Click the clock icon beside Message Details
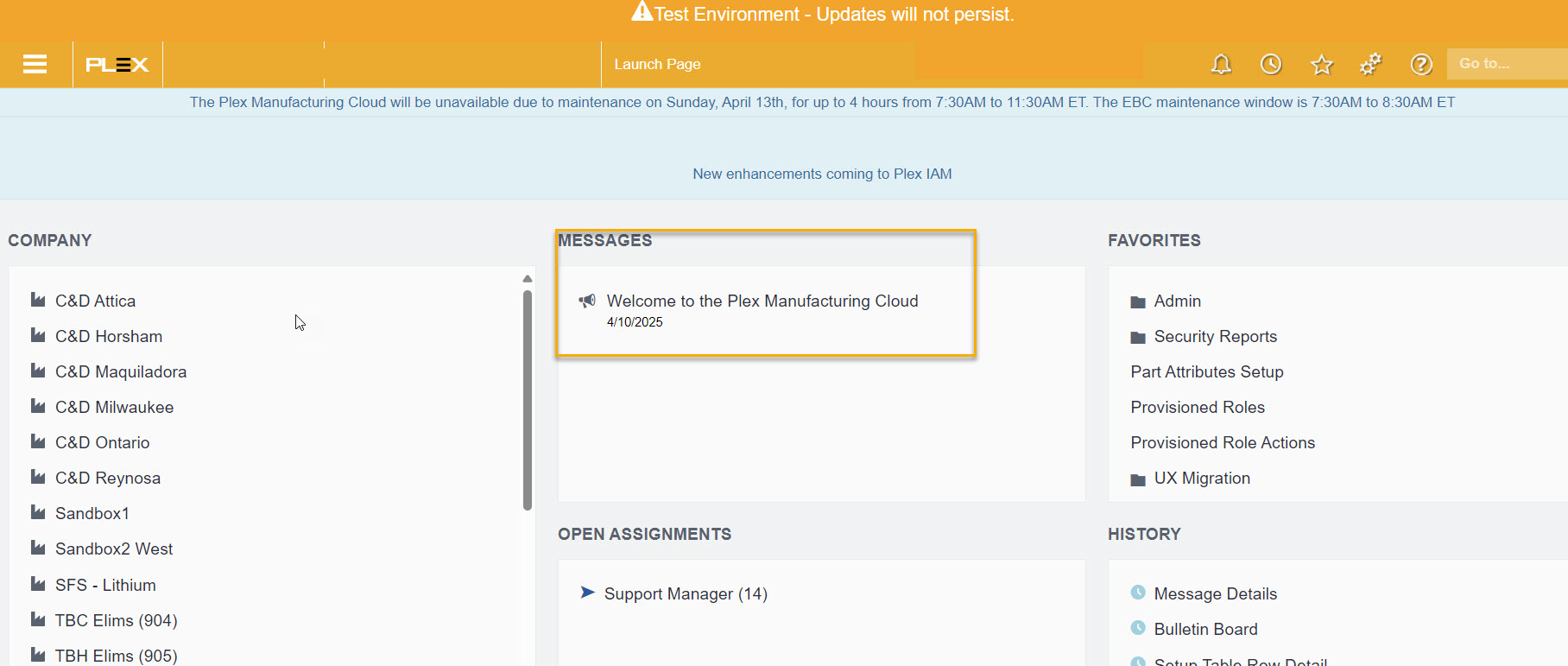This screenshot has width=1568, height=666. pos(1138,593)
